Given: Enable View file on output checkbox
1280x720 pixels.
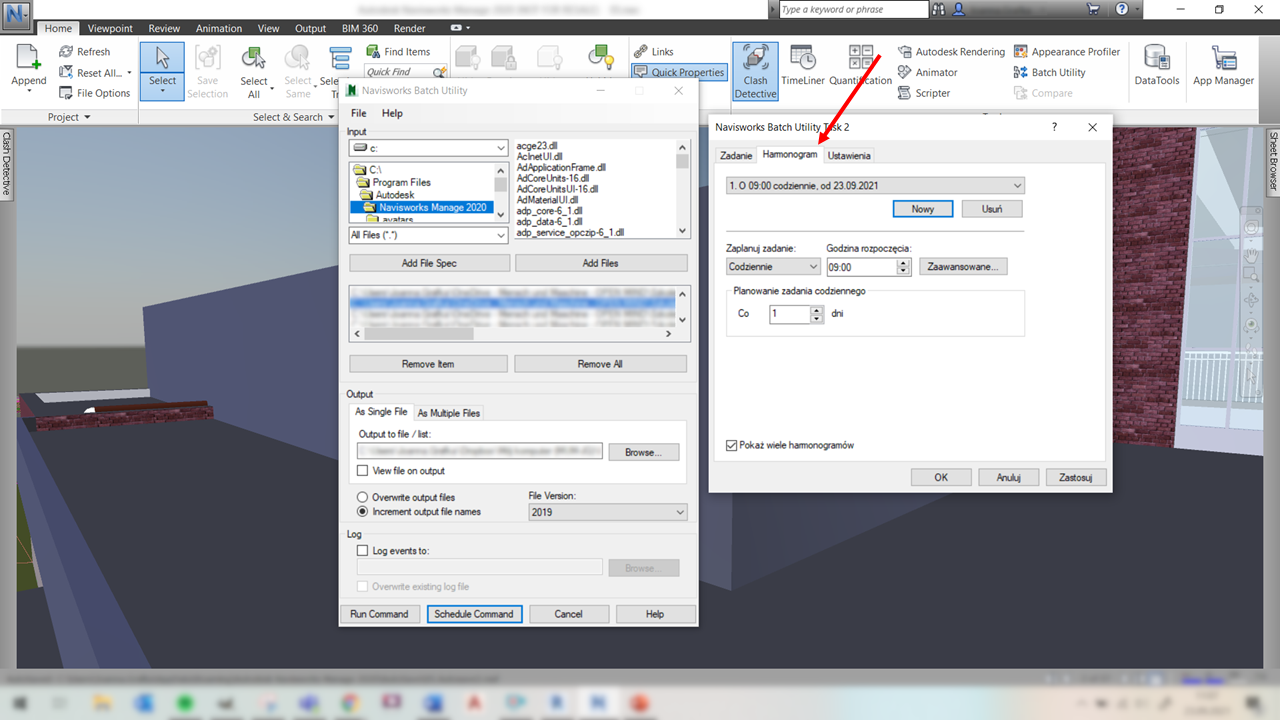Looking at the screenshot, I should [x=363, y=471].
